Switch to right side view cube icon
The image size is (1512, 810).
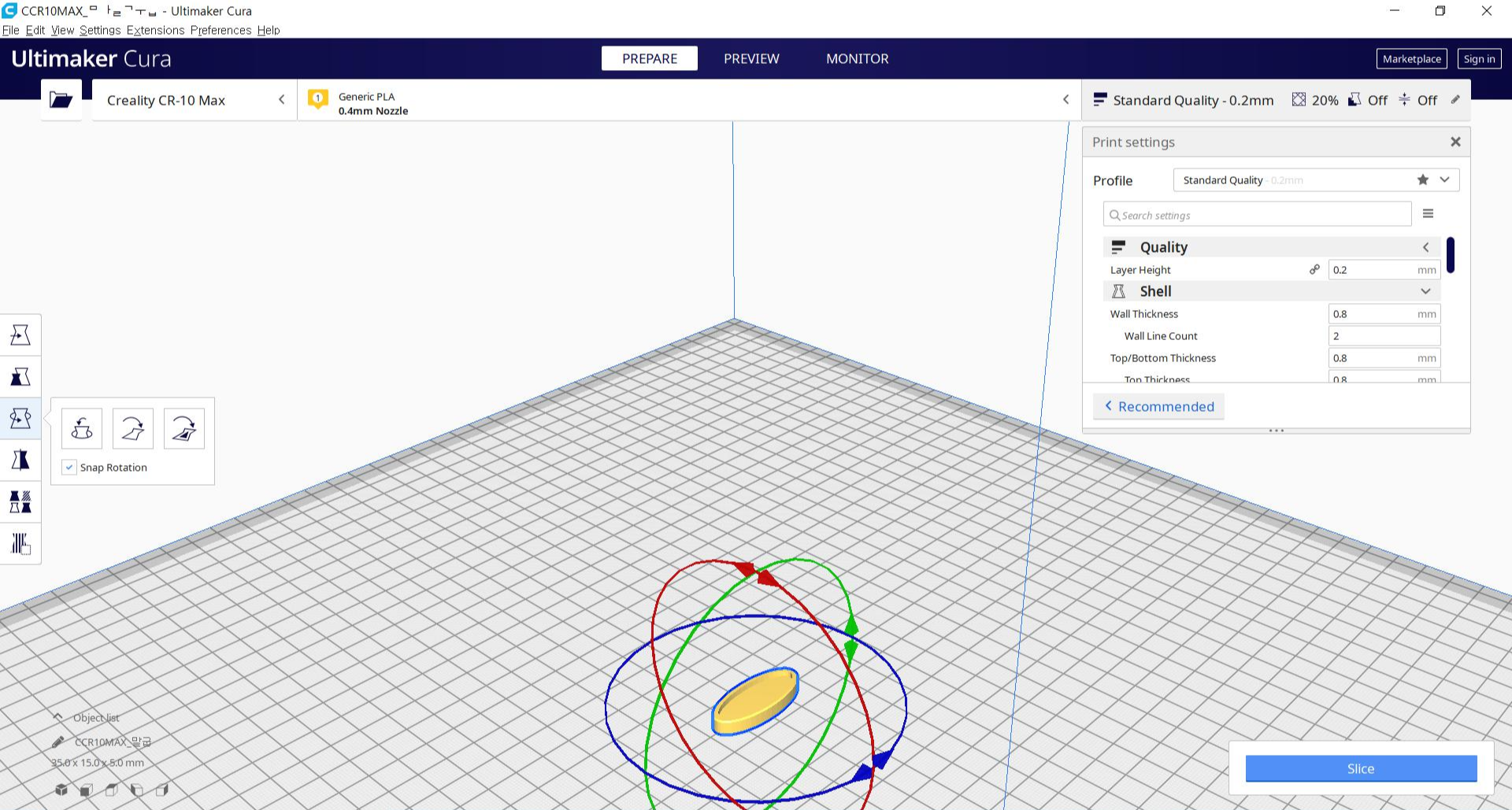(x=162, y=790)
